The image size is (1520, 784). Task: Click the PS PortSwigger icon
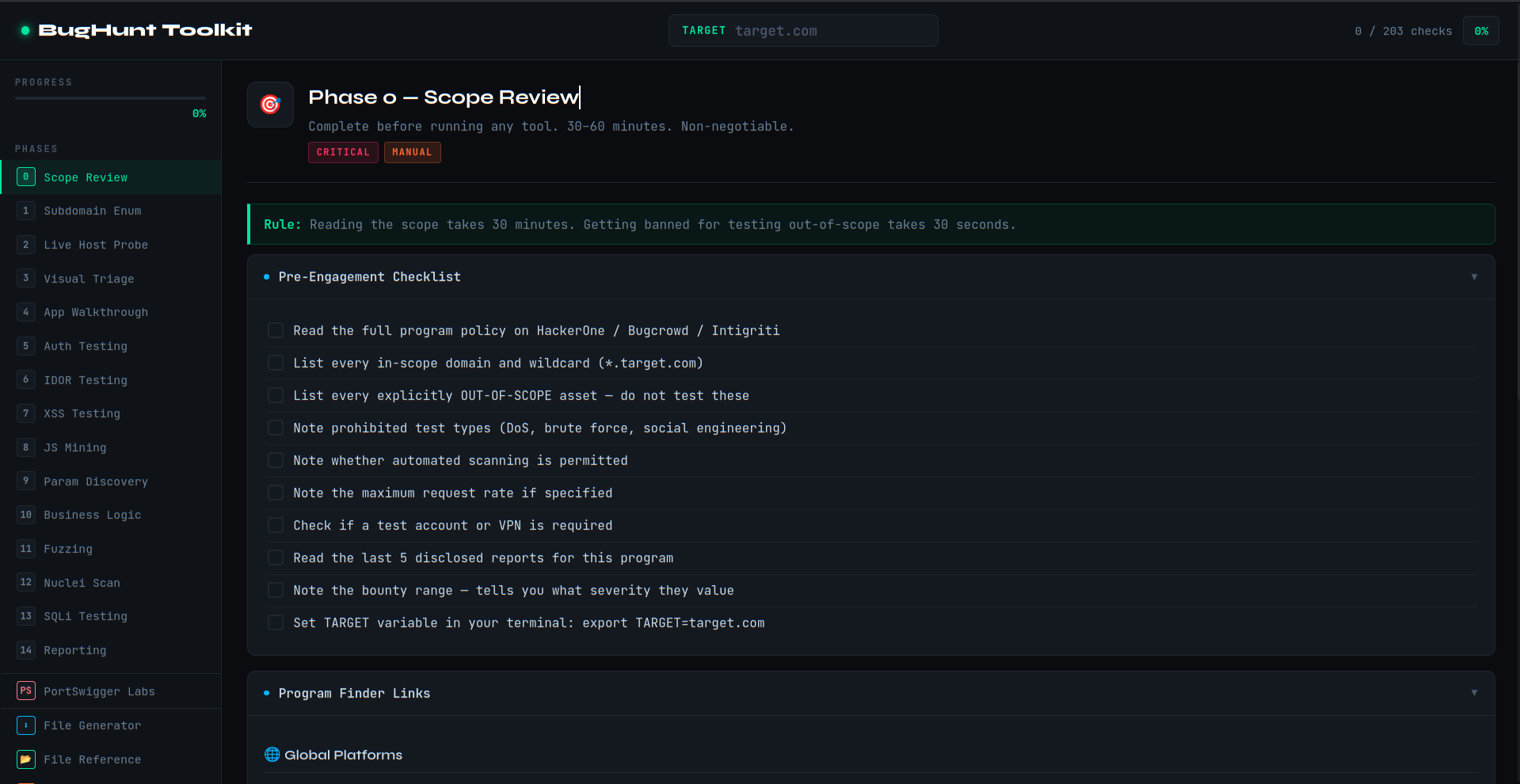26,691
